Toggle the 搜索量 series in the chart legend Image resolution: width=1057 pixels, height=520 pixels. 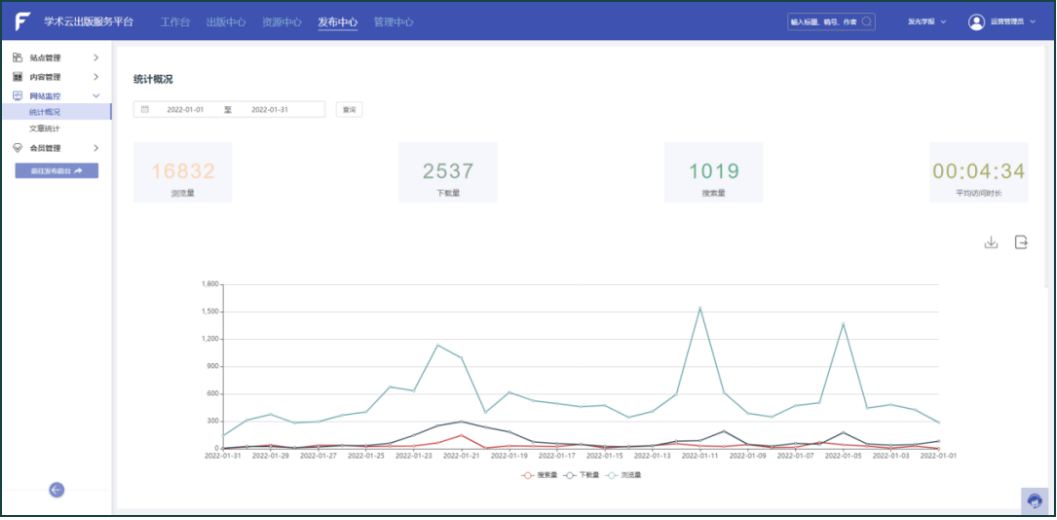coord(541,475)
